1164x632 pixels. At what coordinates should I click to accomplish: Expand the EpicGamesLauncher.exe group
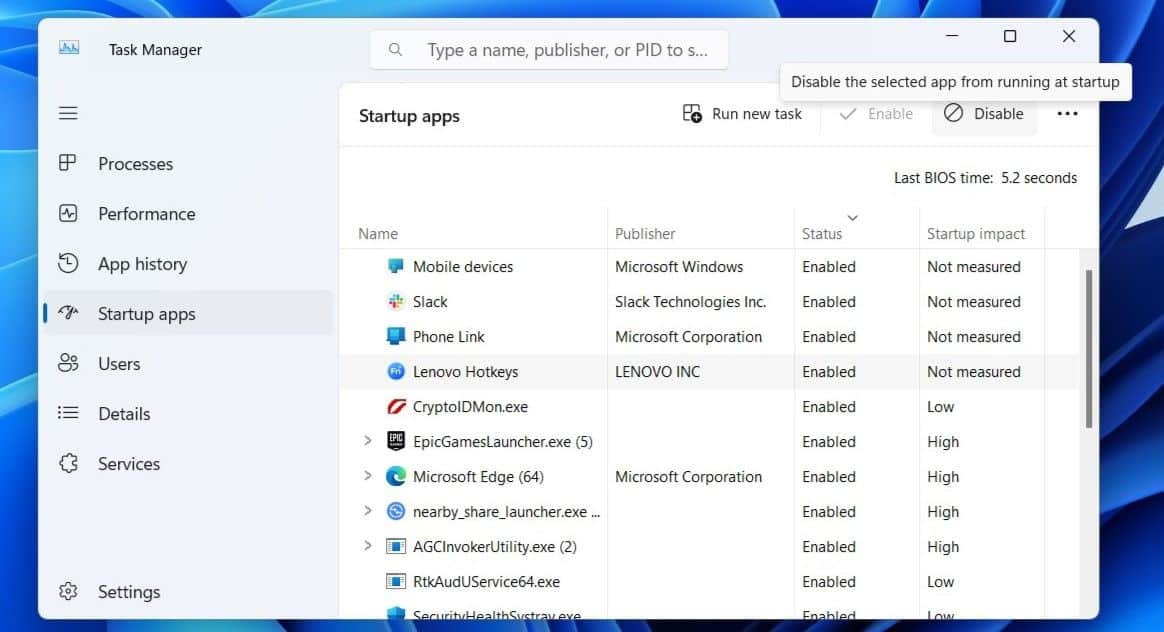pos(368,441)
